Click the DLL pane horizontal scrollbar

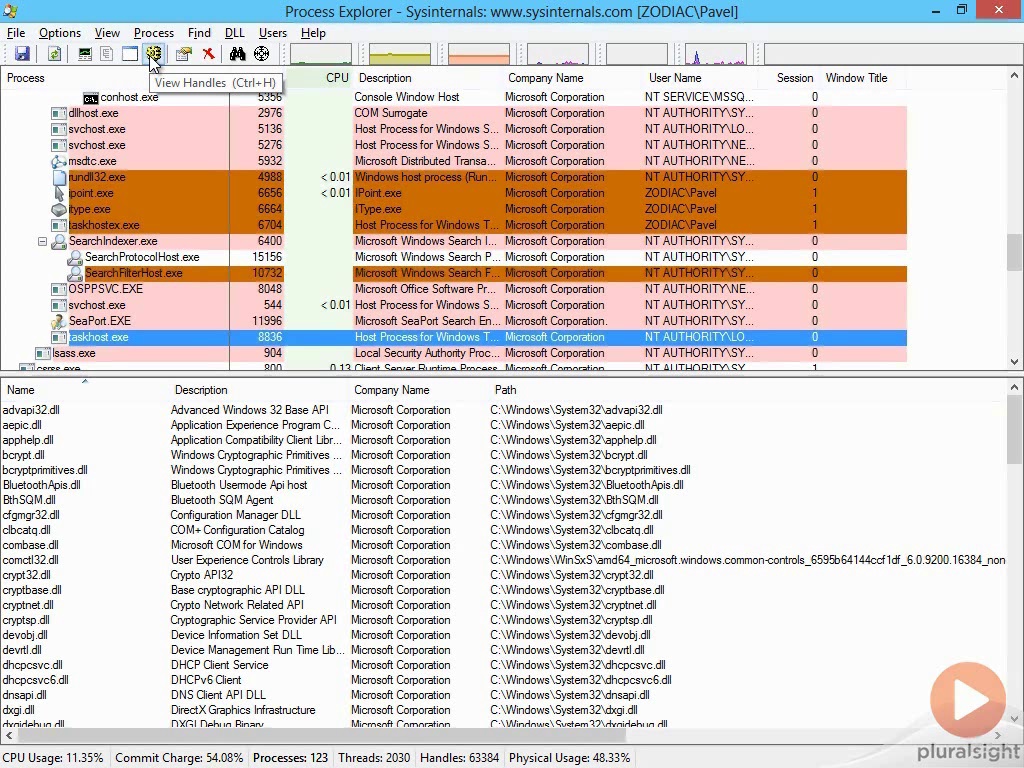321,736
